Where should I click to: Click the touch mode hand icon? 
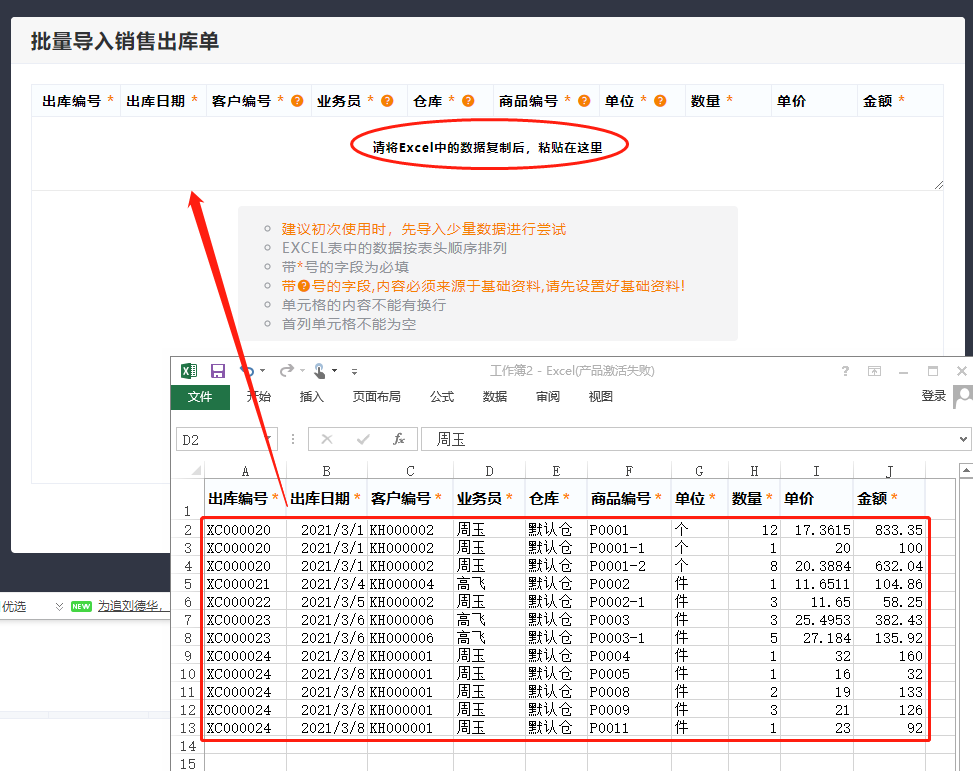[320, 371]
